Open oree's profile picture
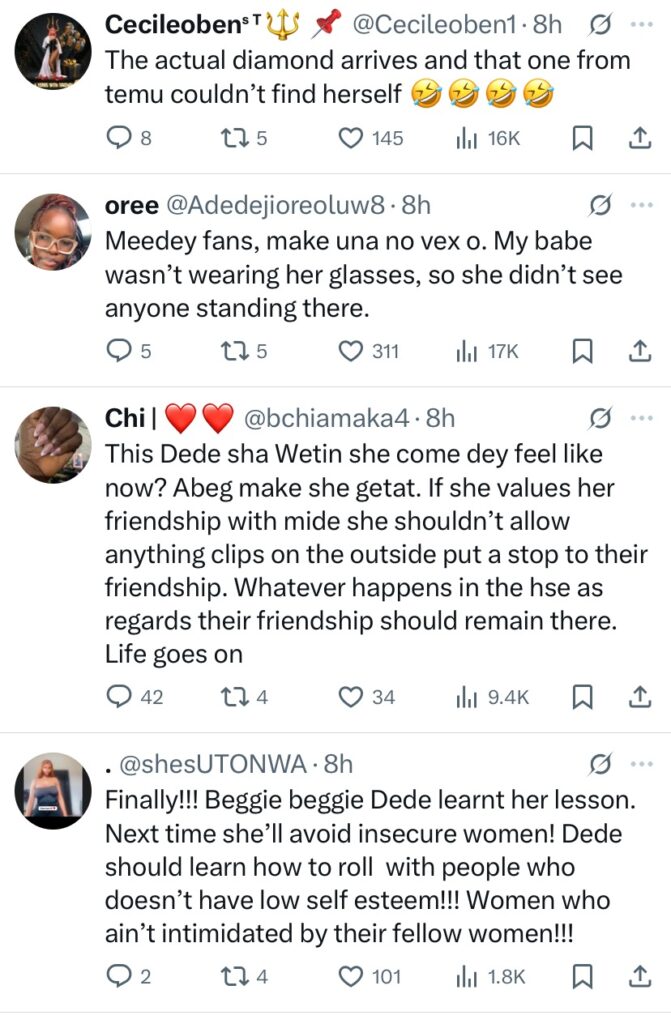 point(53,232)
